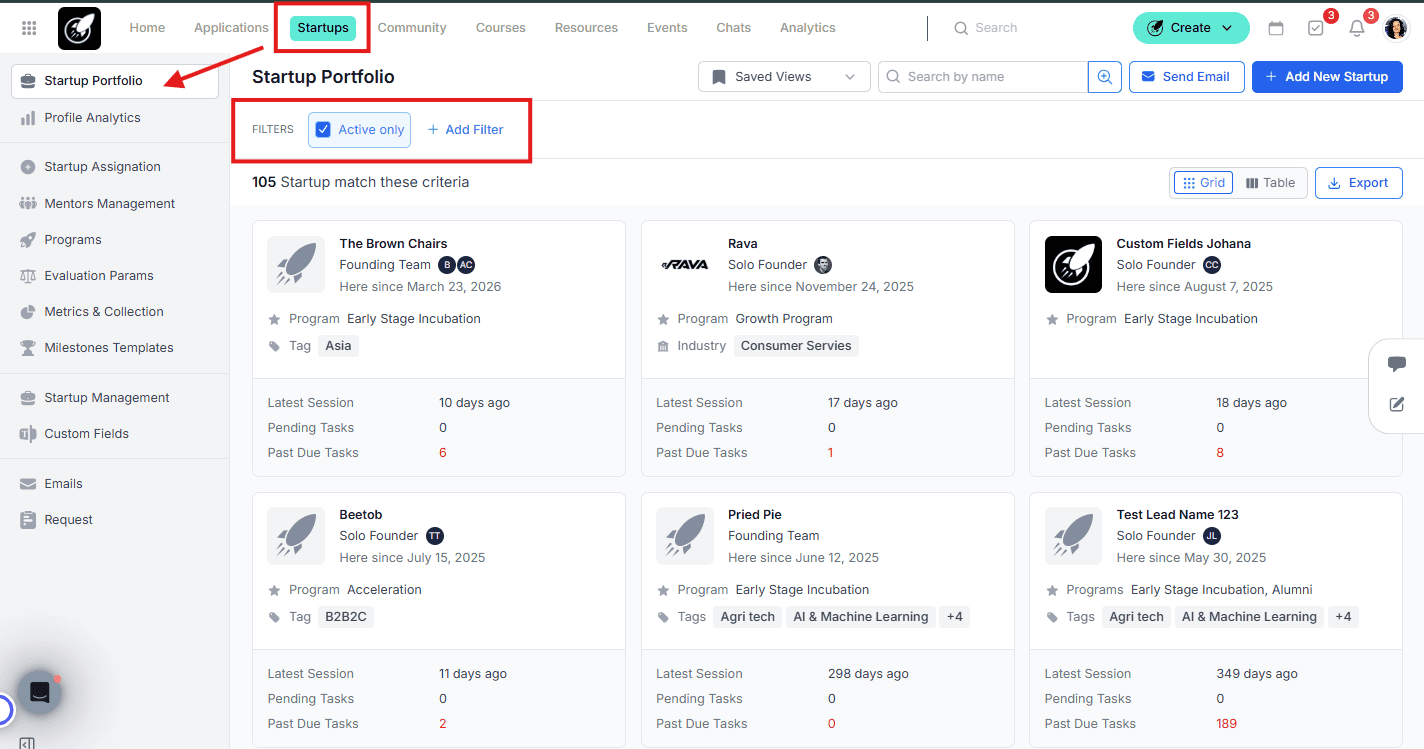Click the Add Filter button
Image resolution: width=1424 pixels, height=749 pixels.
(465, 130)
